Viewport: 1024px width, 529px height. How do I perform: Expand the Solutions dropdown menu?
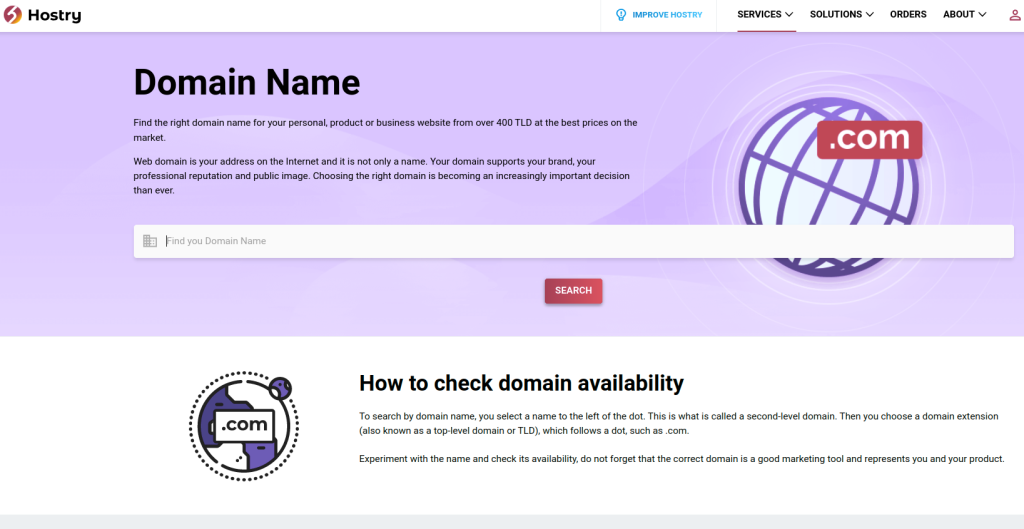[842, 14]
